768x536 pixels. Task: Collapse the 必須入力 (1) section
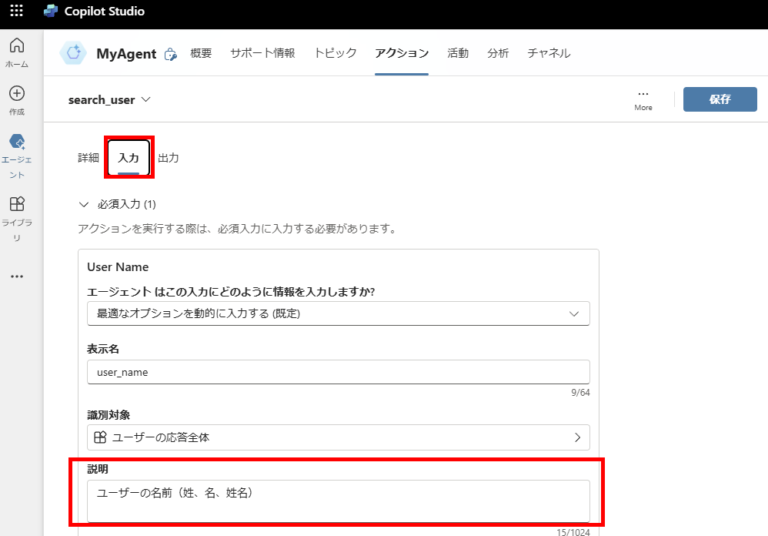click(84, 204)
